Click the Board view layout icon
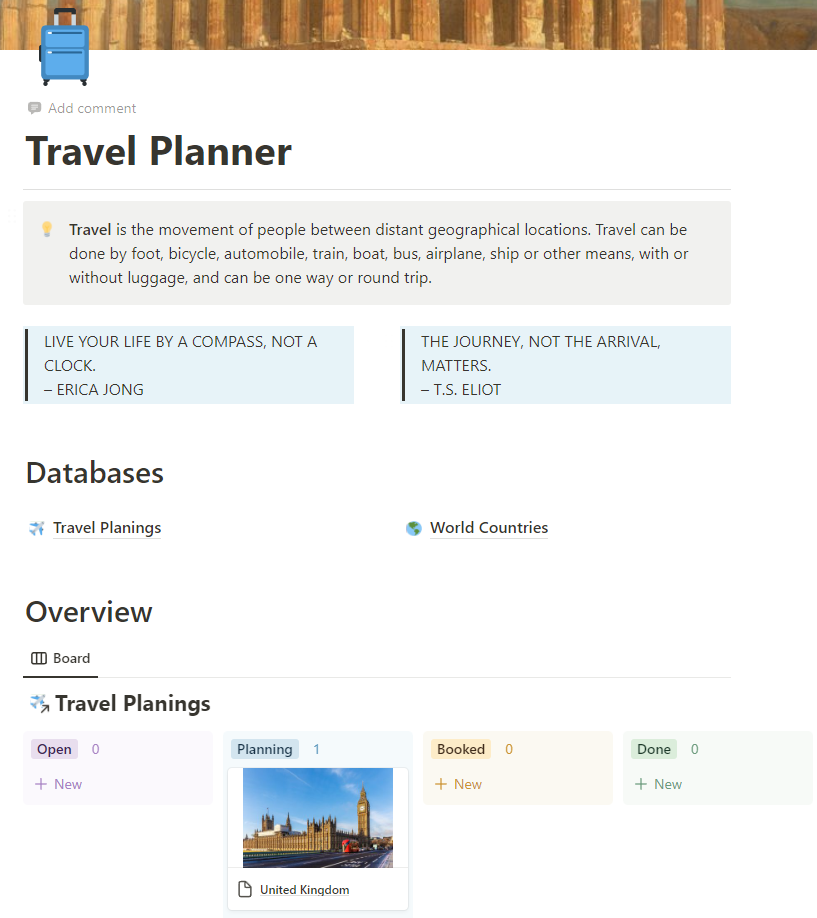The height and width of the screenshot is (918, 817). point(39,658)
